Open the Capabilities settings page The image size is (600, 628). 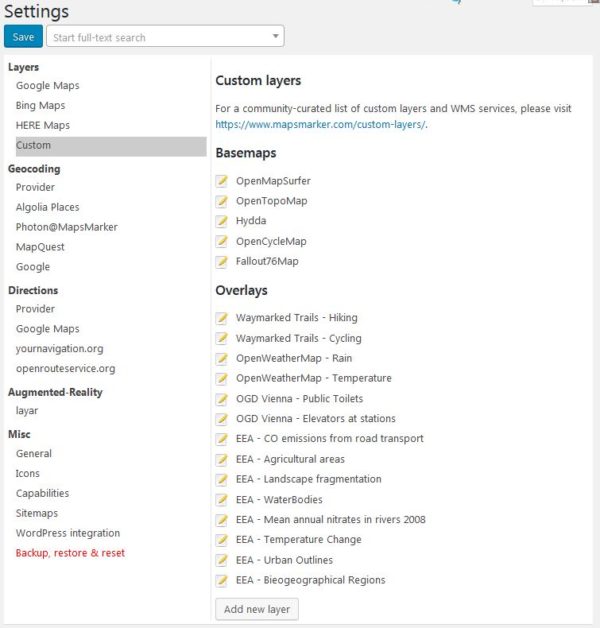42,493
